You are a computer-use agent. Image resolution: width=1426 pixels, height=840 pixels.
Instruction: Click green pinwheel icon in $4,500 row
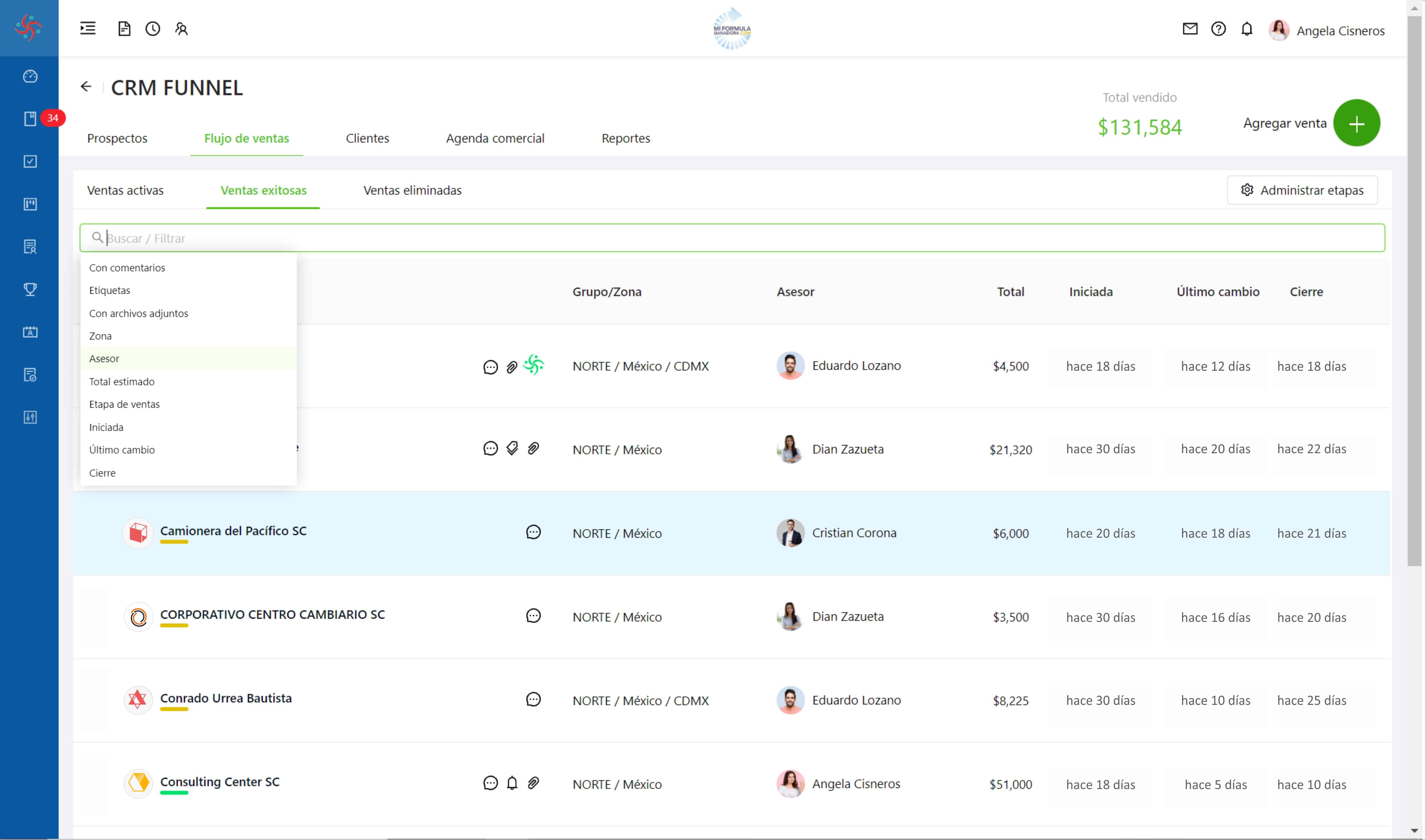click(533, 365)
